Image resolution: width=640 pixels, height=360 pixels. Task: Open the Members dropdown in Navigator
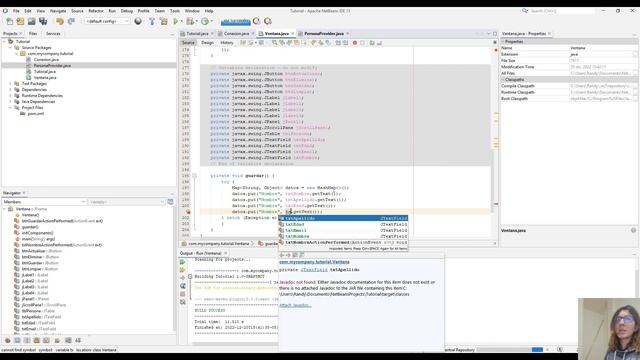click(x=44, y=202)
